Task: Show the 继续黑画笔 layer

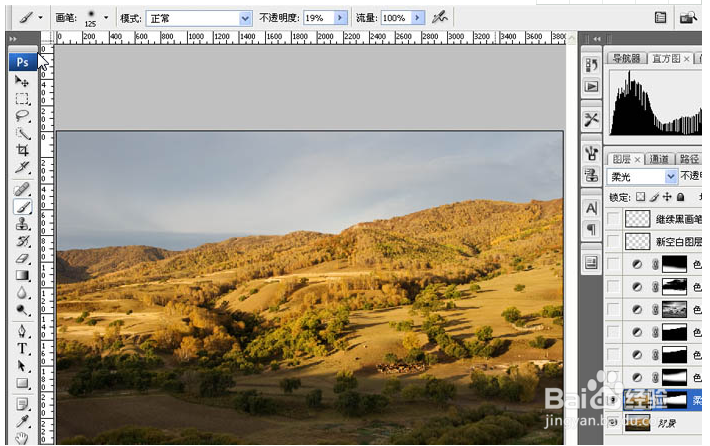Action: point(613,219)
